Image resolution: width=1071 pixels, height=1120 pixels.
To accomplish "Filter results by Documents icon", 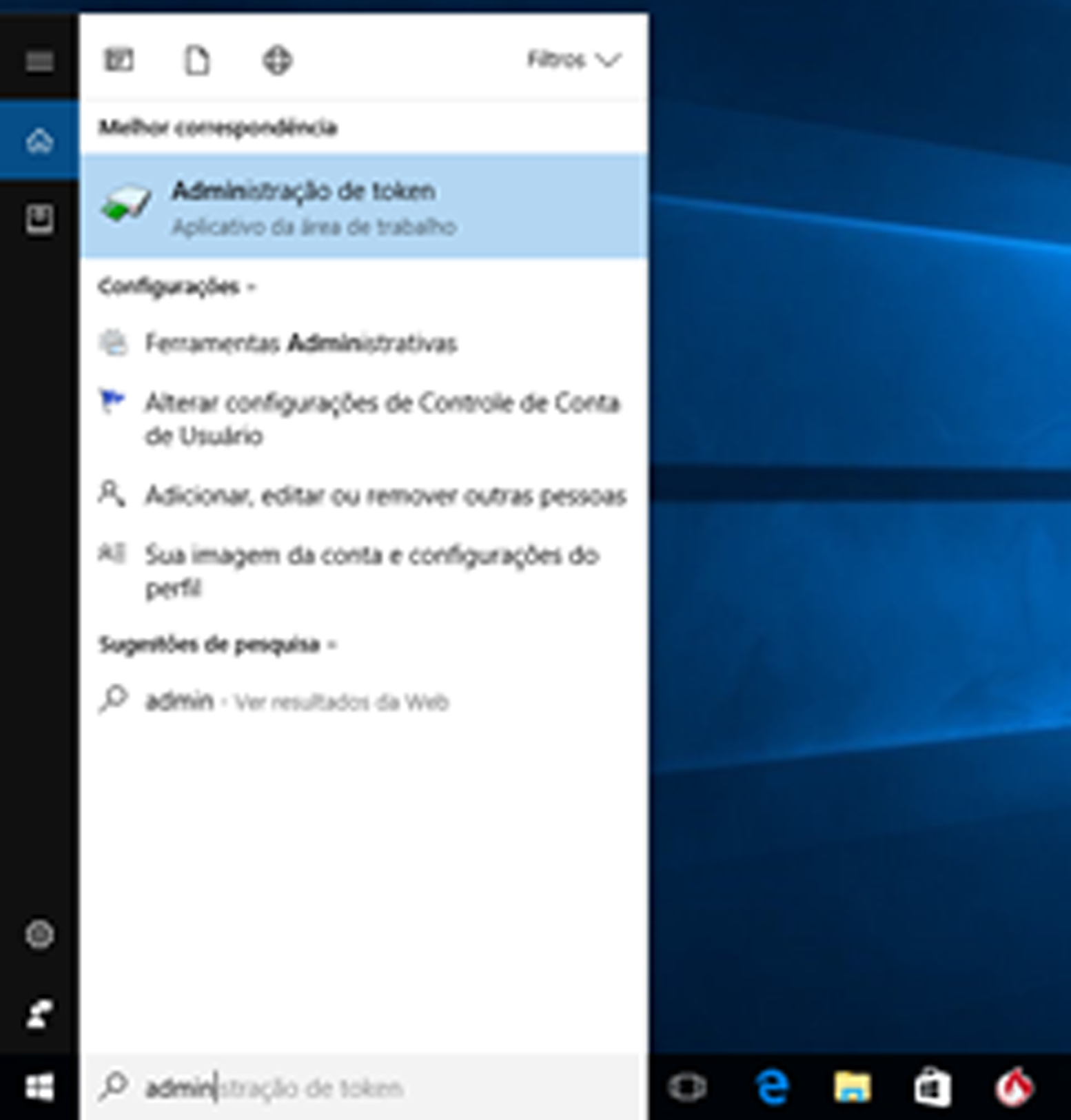I will [x=198, y=60].
